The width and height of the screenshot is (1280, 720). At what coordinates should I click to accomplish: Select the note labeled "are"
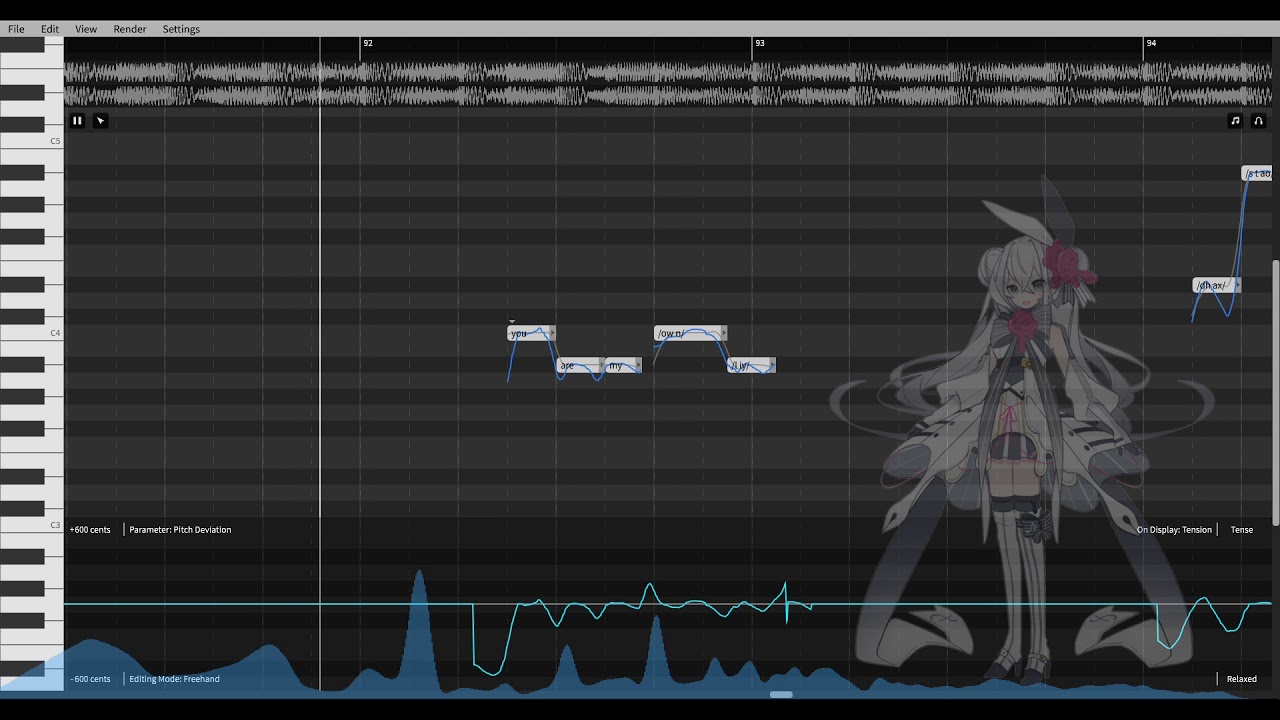tap(580, 365)
